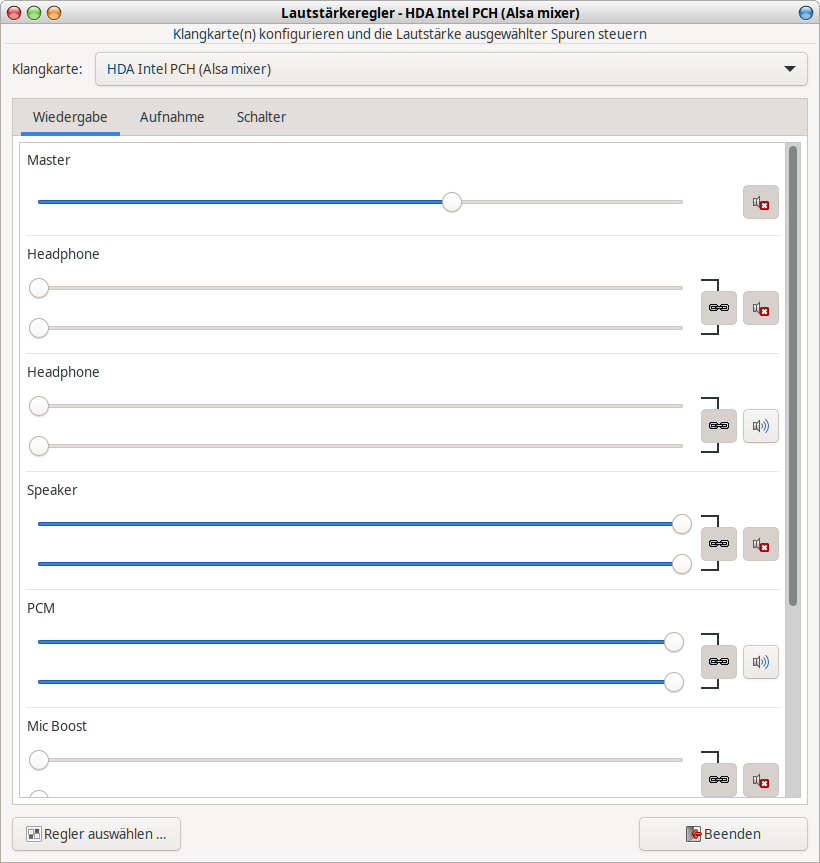Click the second Headphone lower slider handle
Image resolution: width=820 pixels, height=863 pixels.
pos(39,446)
